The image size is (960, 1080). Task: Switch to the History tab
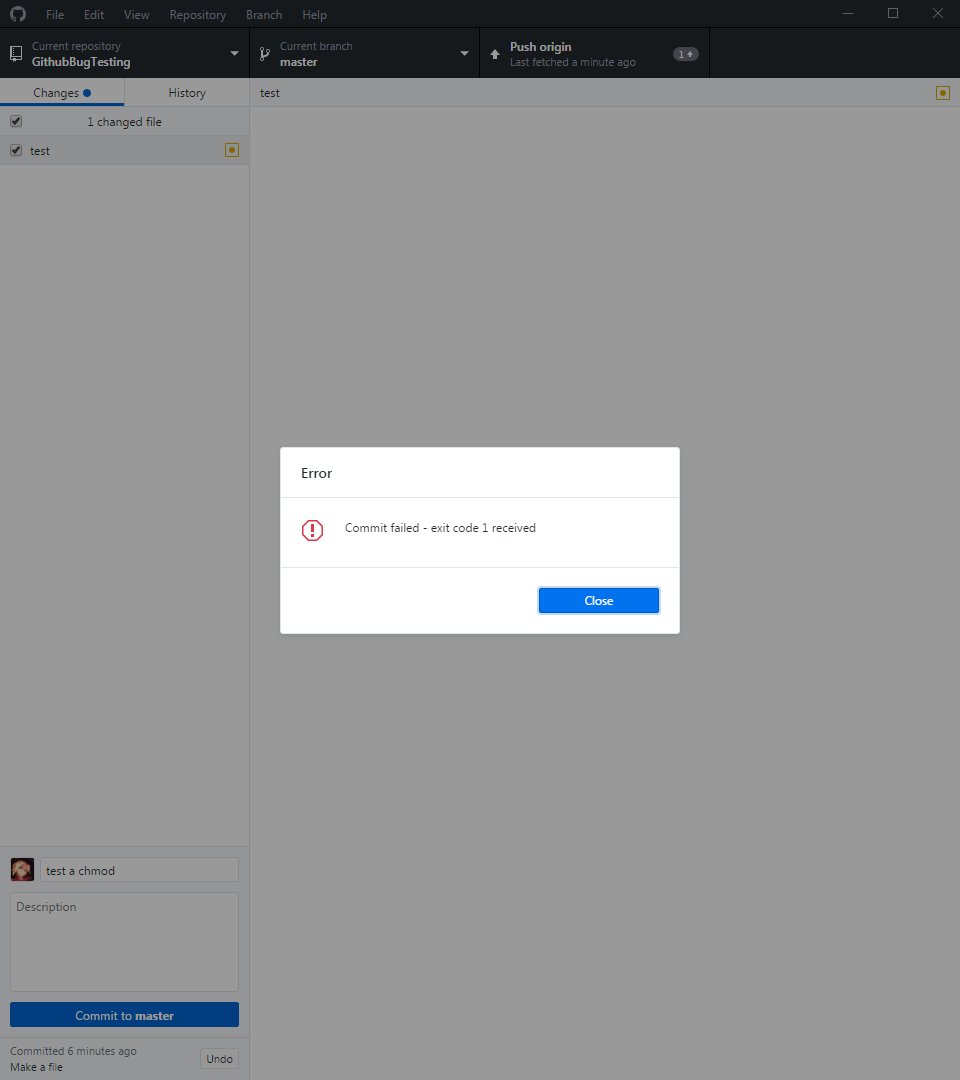click(x=187, y=92)
